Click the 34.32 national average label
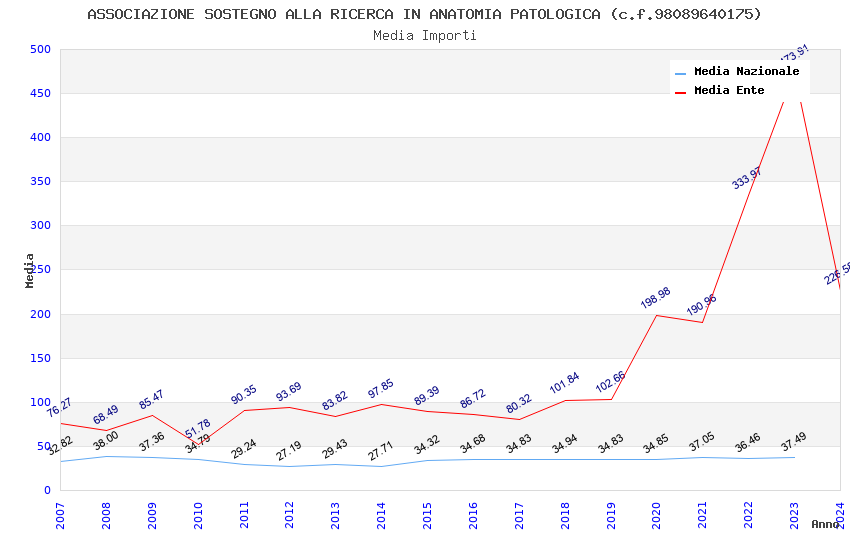Screen dimensions: 850x550 click(427, 444)
